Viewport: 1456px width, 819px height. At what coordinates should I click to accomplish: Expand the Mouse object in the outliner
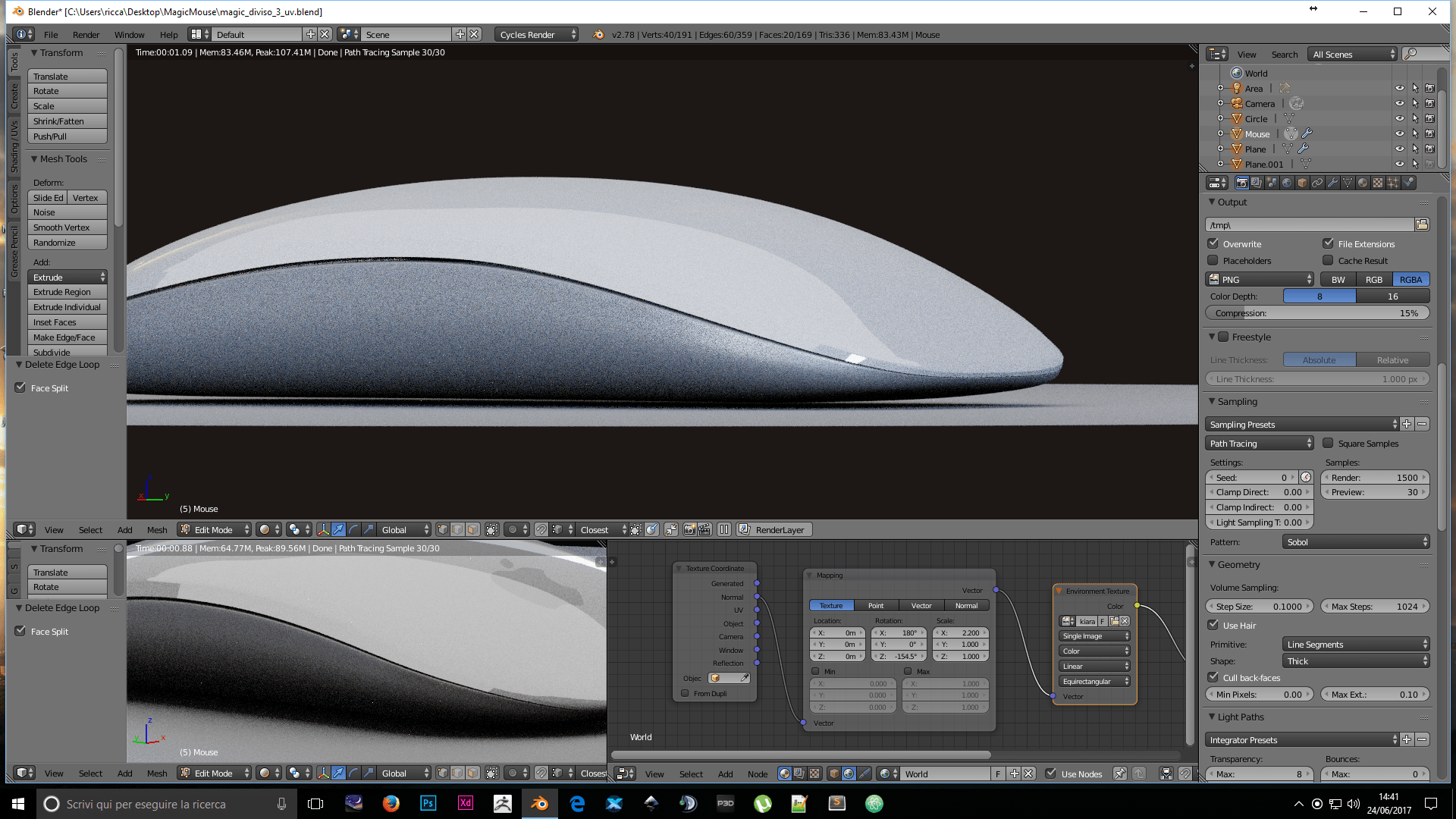pyautogui.click(x=1220, y=133)
